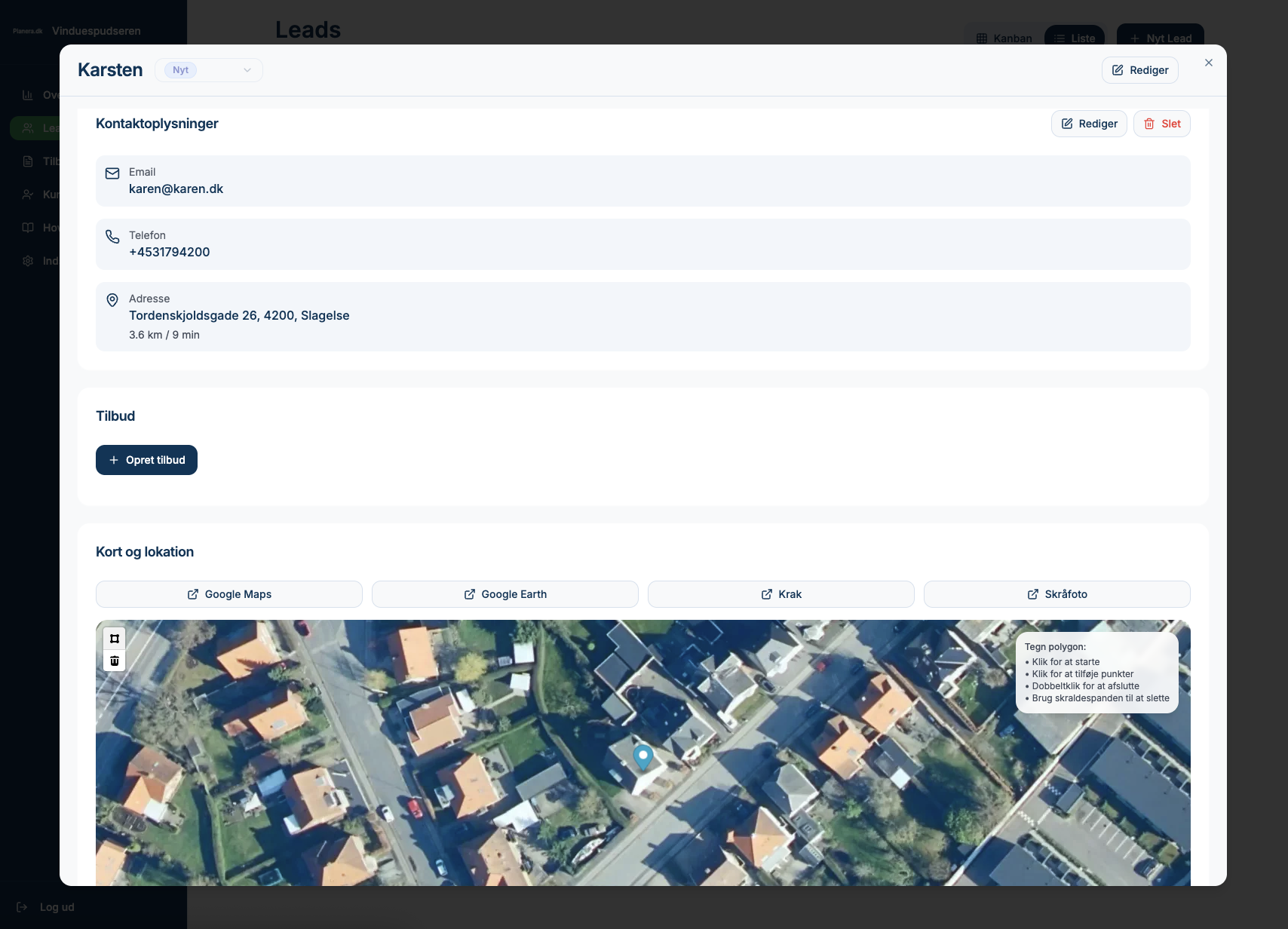The width and height of the screenshot is (1288, 929).
Task: Click the phone number +4531794200
Action: click(x=170, y=252)
